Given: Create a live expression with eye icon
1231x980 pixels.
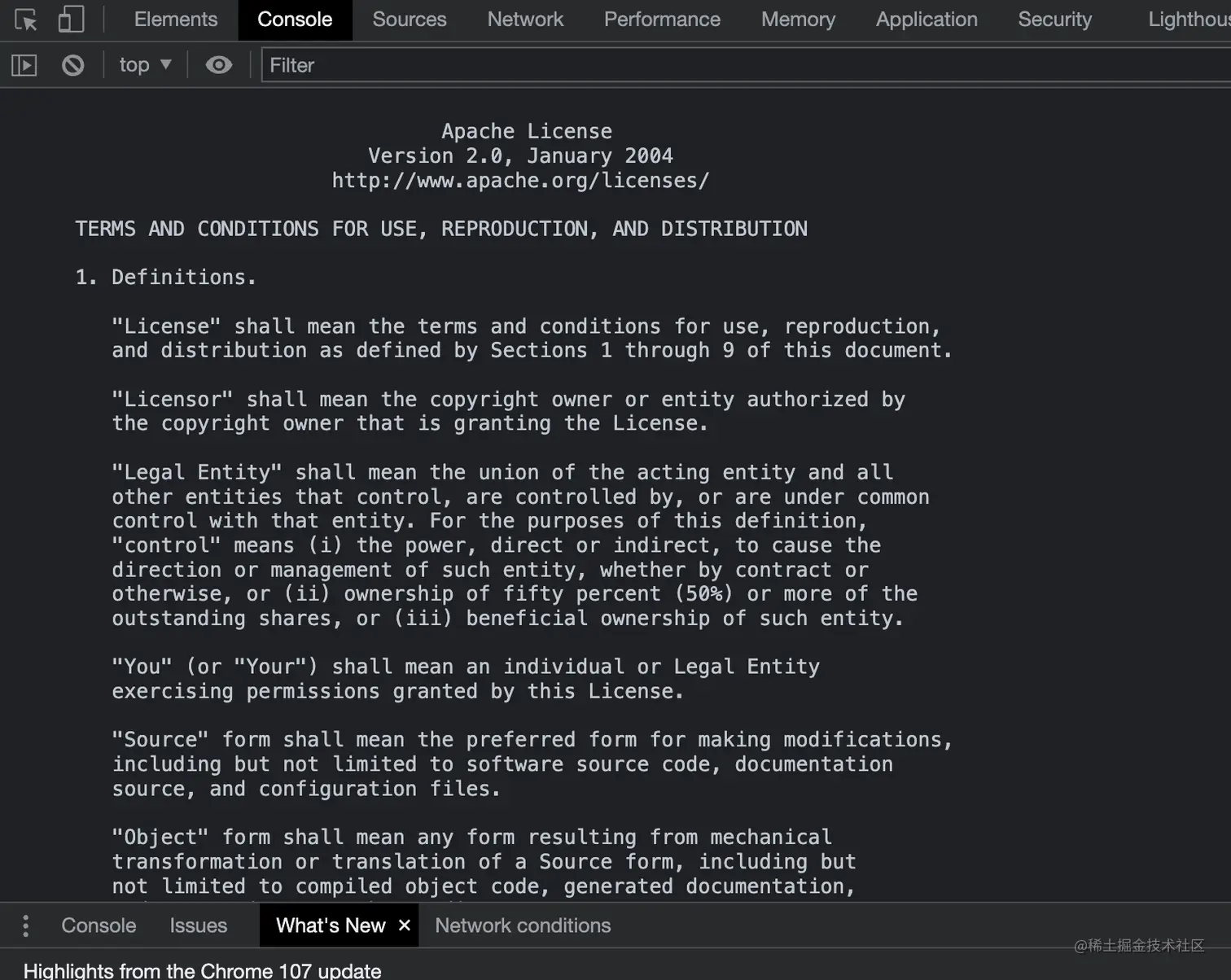Looking at the screenshot, I should (218, 65).
